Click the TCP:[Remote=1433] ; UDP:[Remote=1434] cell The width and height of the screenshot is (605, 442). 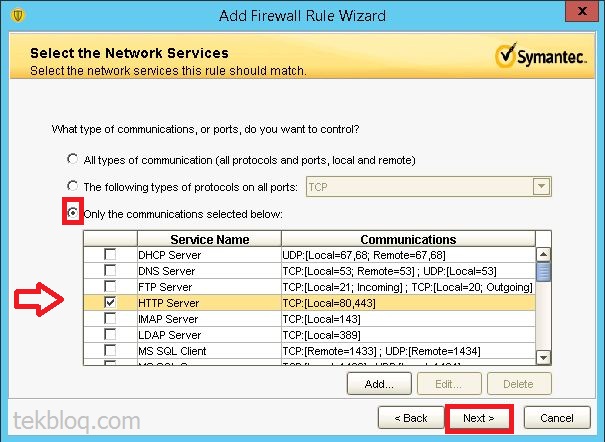coord(408,351)
